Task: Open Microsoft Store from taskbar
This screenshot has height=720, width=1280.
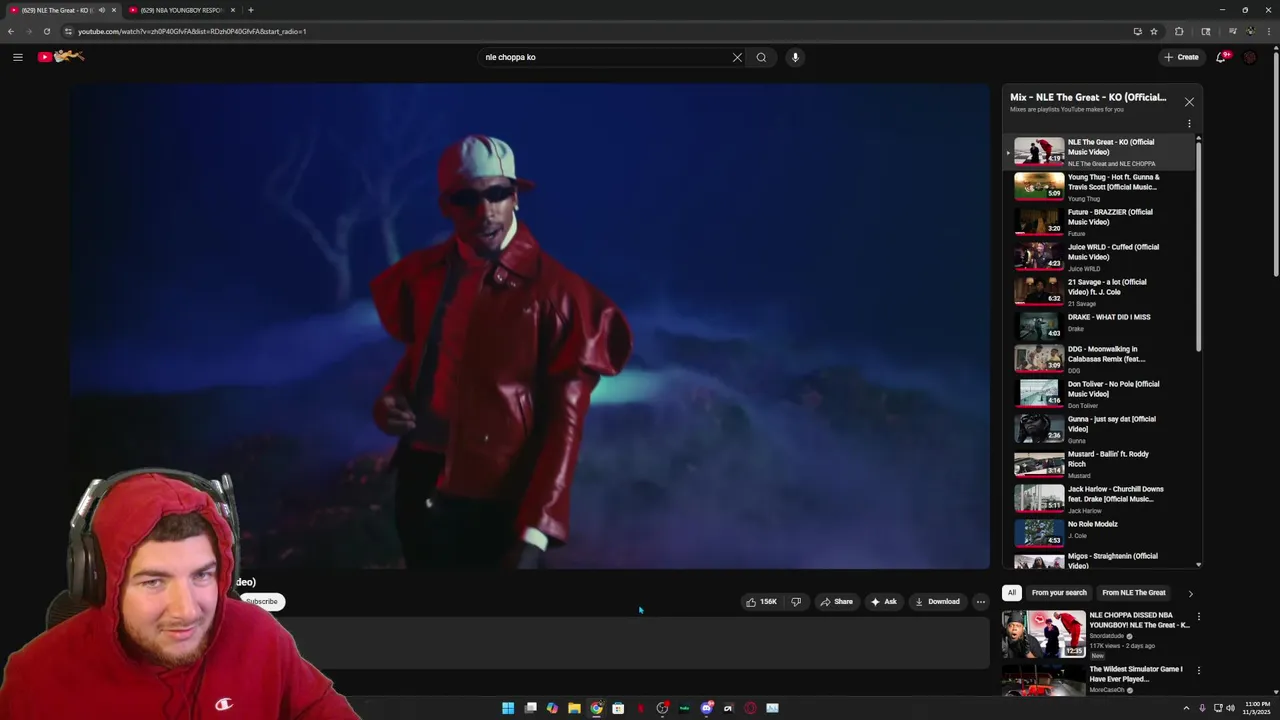Action: [618, 708]
